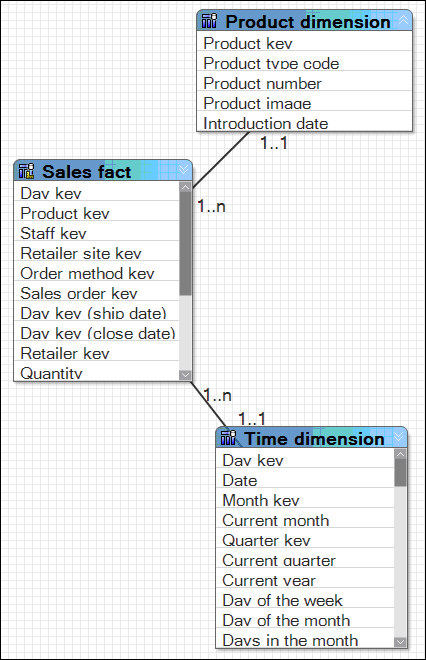426x660 pixels.
Task: Select Day of the week field
Action: pos(305,601)
